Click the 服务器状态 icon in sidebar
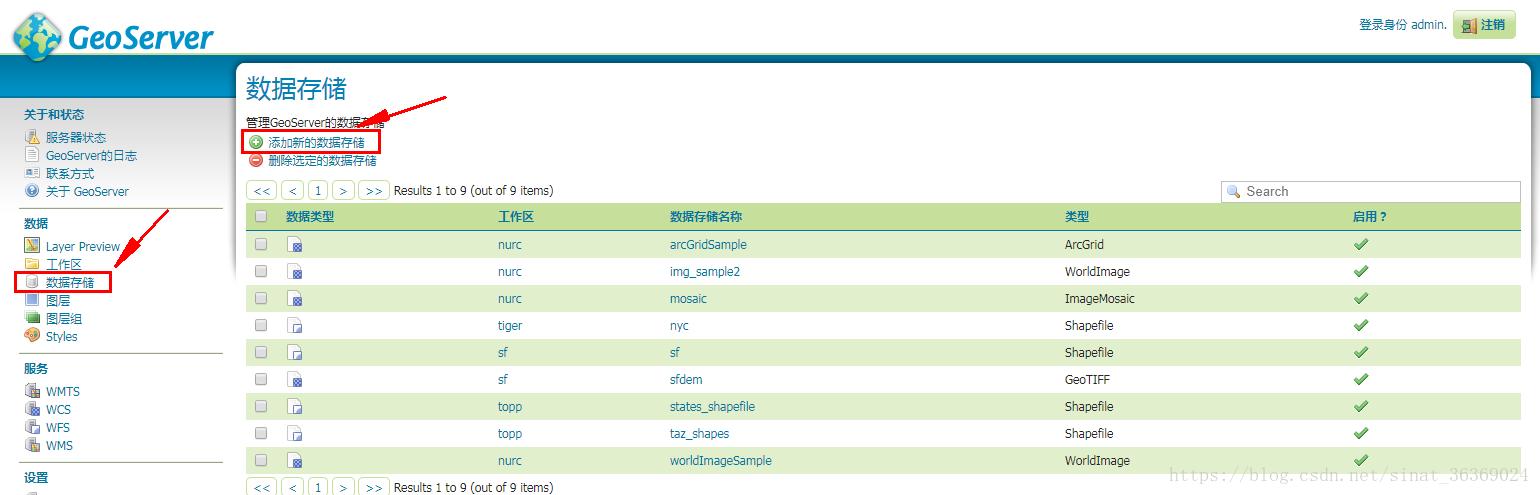 point(32,137)
